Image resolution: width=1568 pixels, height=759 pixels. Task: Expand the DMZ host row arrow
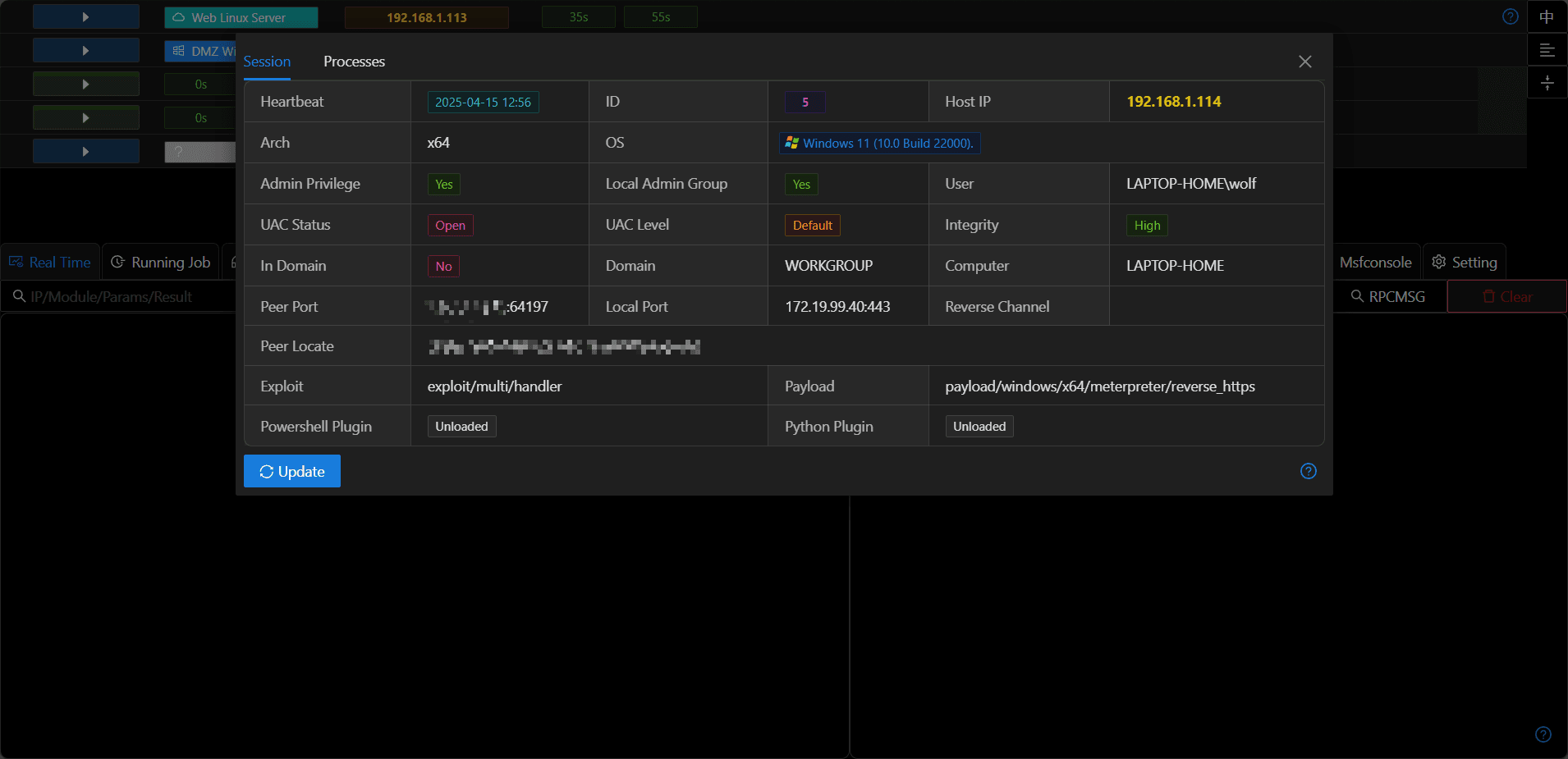click(86, 51)
